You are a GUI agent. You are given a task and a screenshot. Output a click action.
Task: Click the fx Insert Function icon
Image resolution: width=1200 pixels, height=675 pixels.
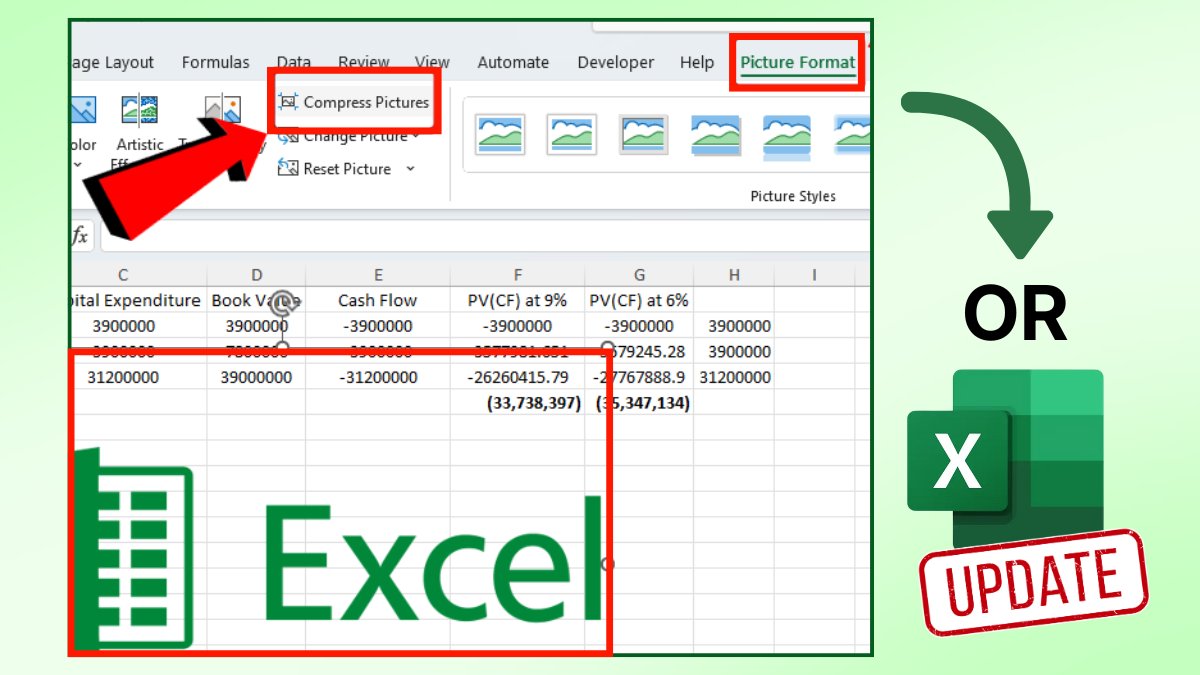coord(80,236)
